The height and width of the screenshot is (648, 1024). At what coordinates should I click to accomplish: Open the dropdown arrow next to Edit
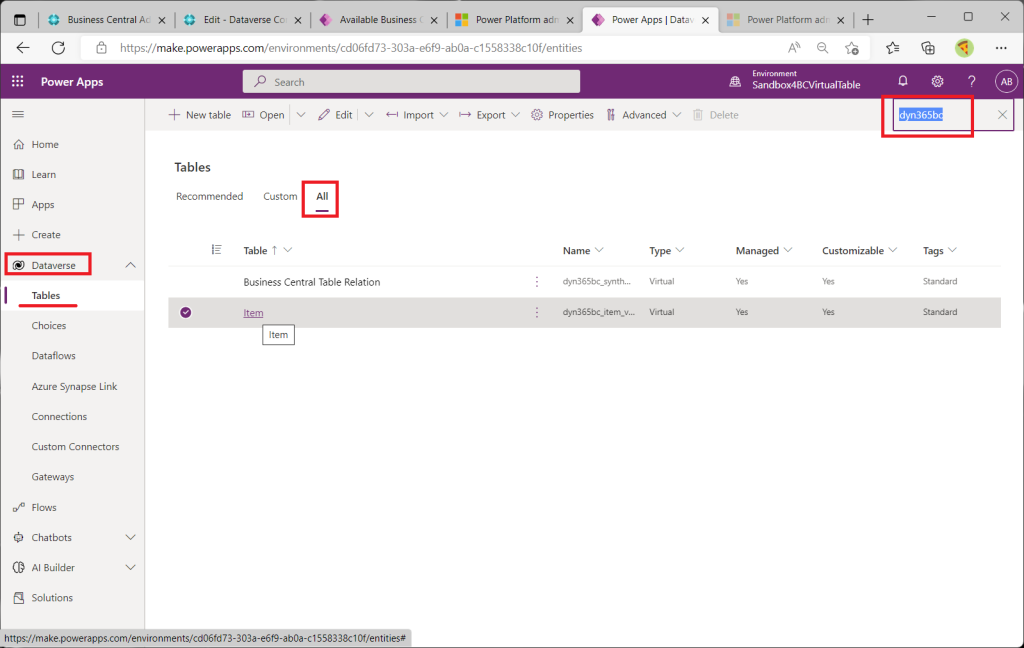click(x=369, y=115)
